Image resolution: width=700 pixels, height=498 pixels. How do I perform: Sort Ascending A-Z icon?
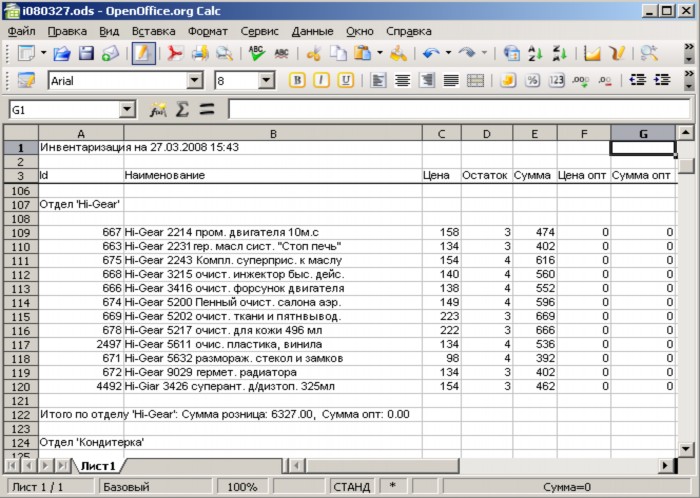(535, 54)
